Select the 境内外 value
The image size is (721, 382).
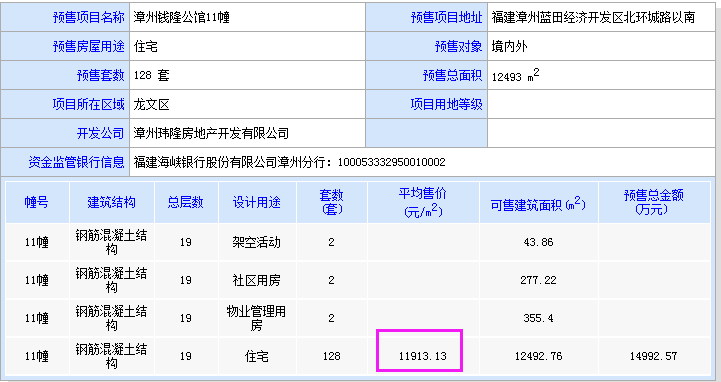click(x=509, y=46)
